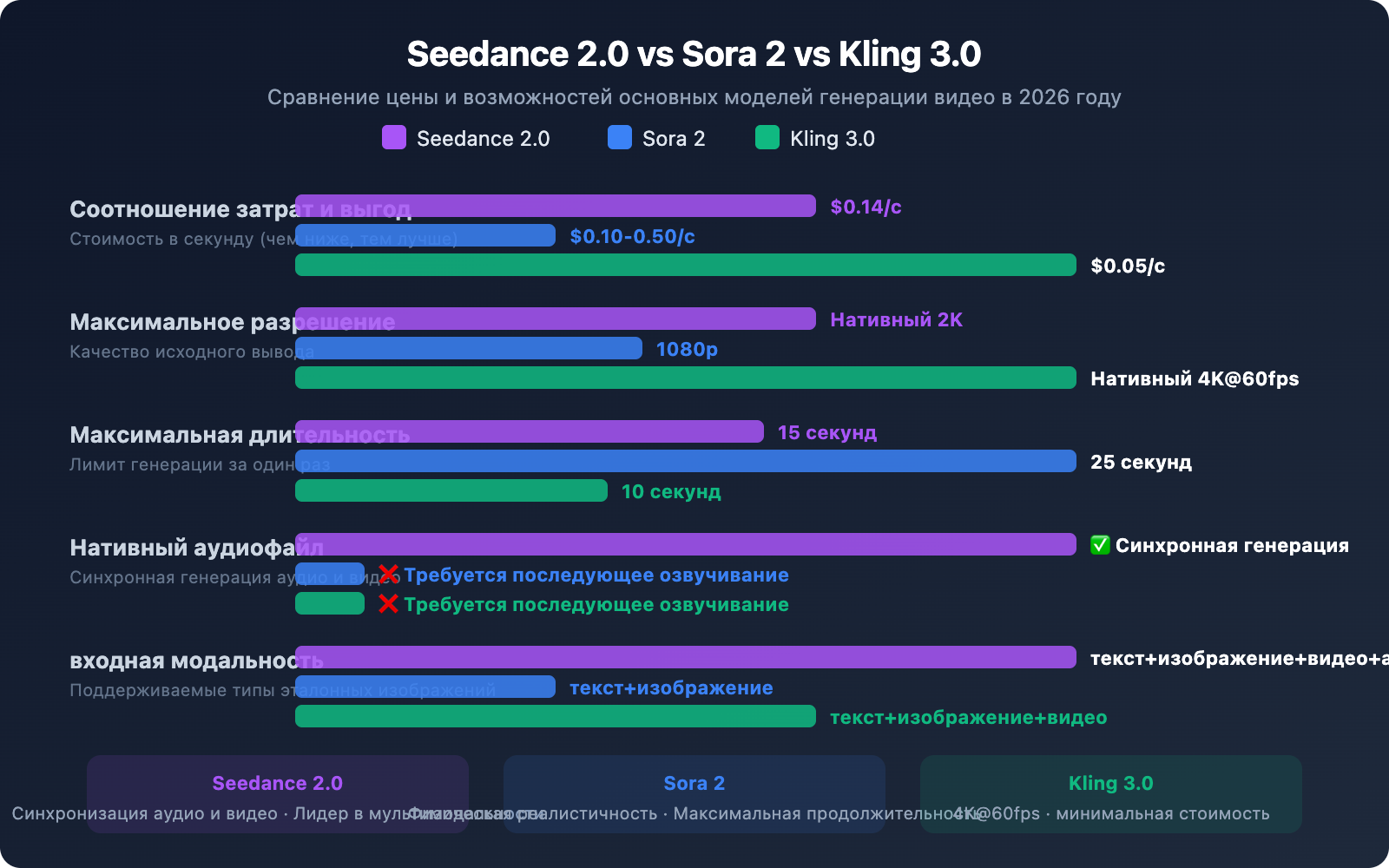
Task: Open the Sora 2 summary card
Action: (x=694, y=794)
